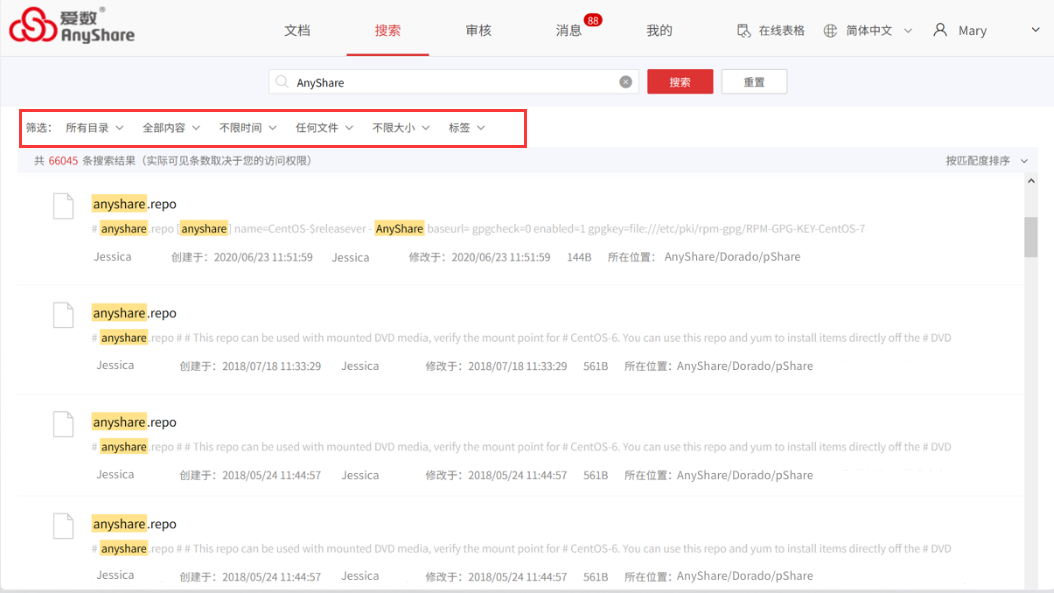Expand the 不限时间 time filter
1054x593 pixels.
[248, 128]
